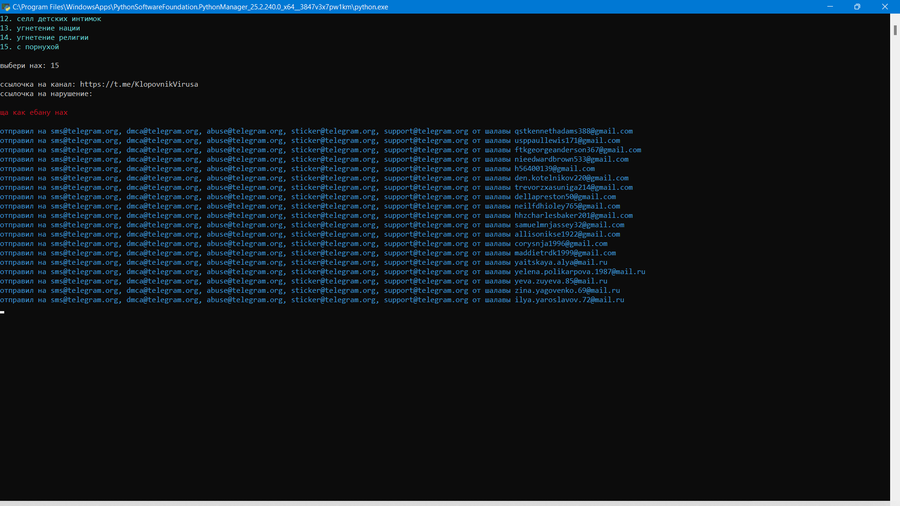900x506 pixels.
Task: Close the python.exe console window
Action: tap(885, 7)
